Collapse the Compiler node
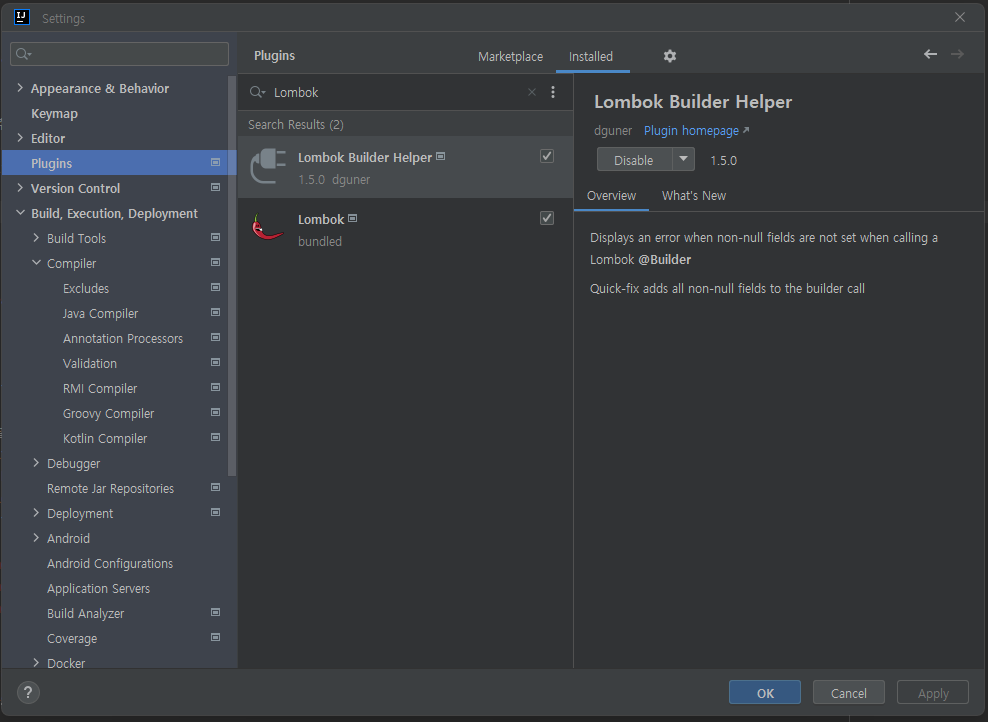 point(36,263)
